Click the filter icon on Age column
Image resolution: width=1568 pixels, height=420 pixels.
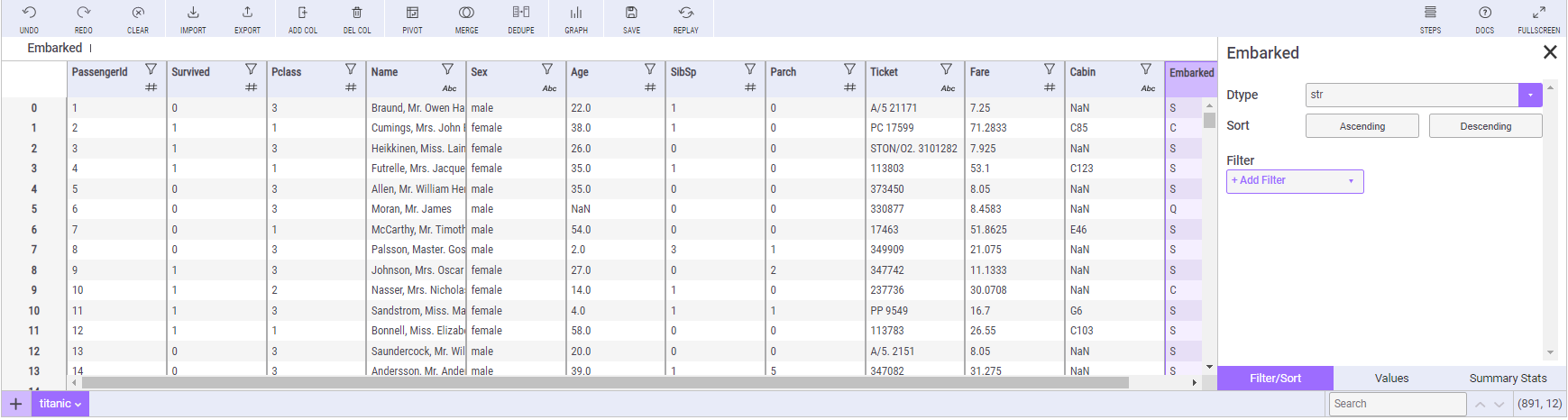649,69
